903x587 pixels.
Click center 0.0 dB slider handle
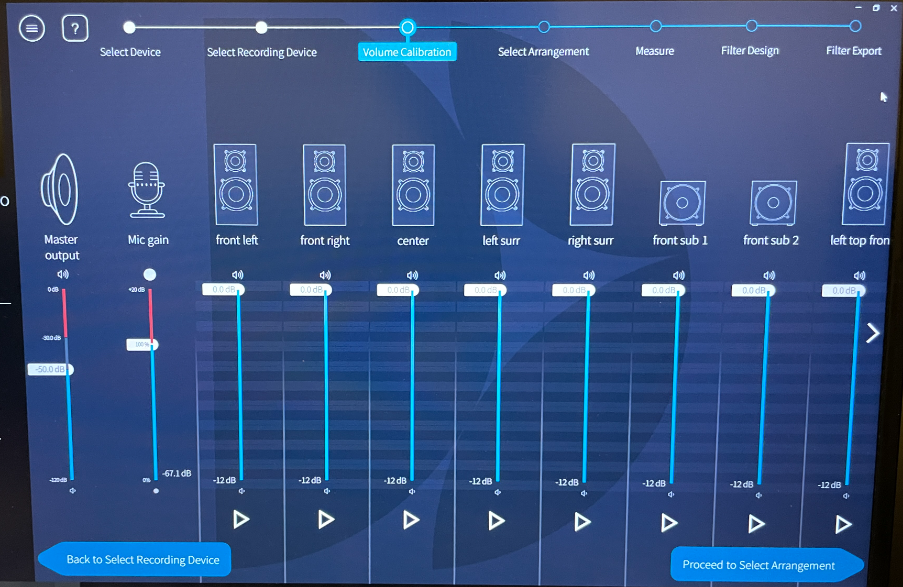tap(398, 290)
